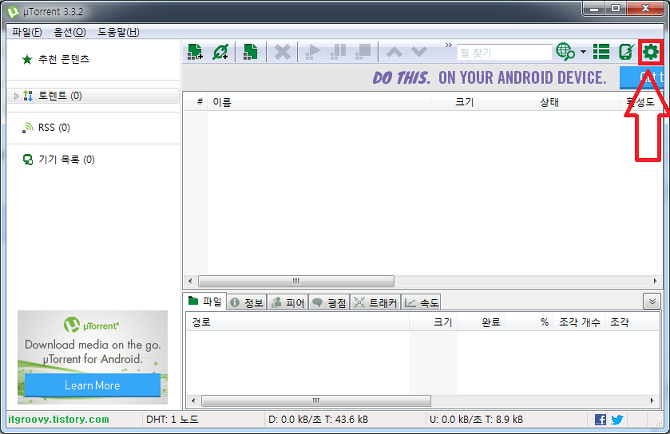Toggle the category list view icon
This screenshot has width=670, height=434.
601,52
